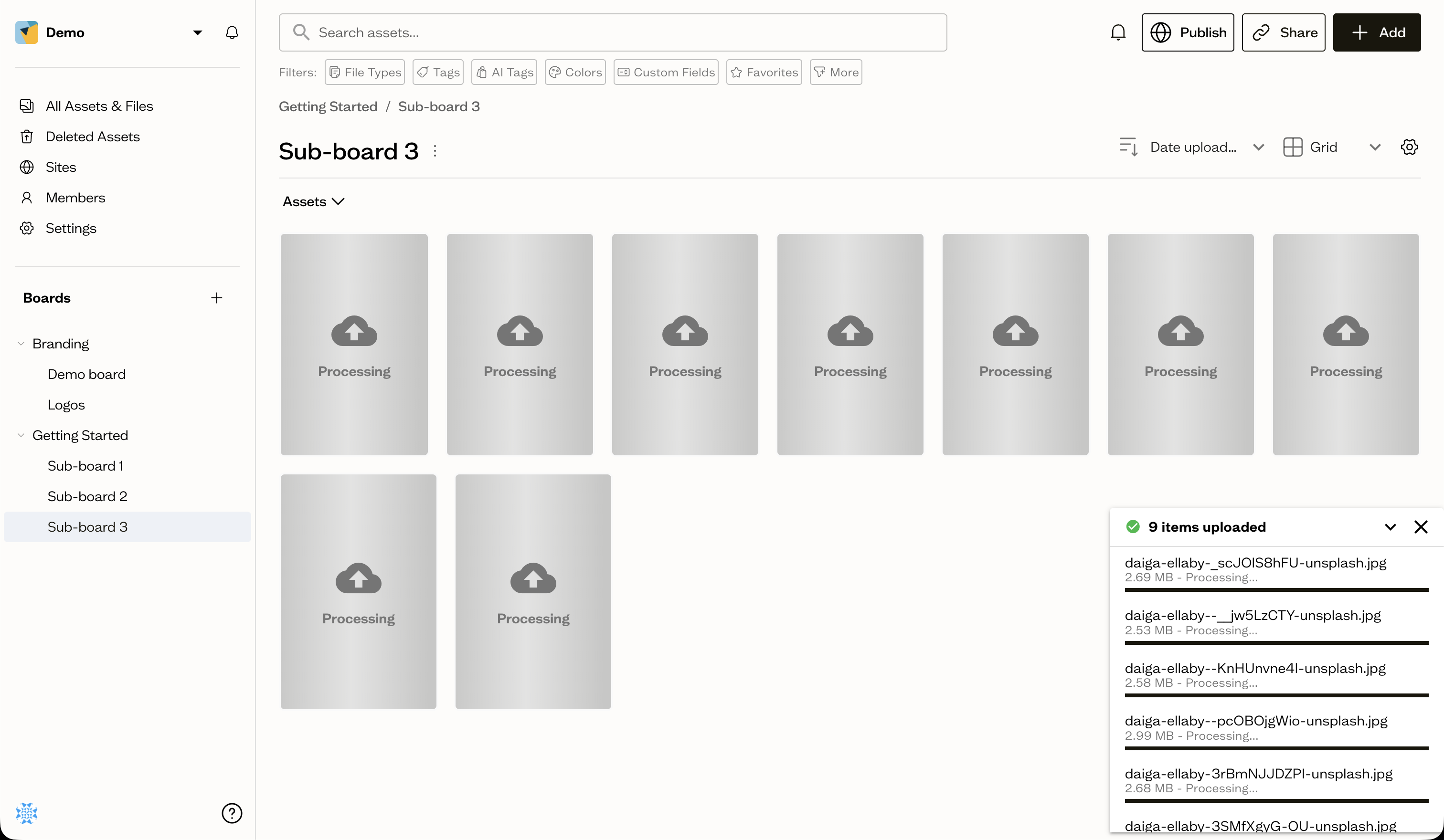Viewport: 1444px width, 840px height.
Task: Click the last Processing thumbnail in top row
Action: point(1346,344)
